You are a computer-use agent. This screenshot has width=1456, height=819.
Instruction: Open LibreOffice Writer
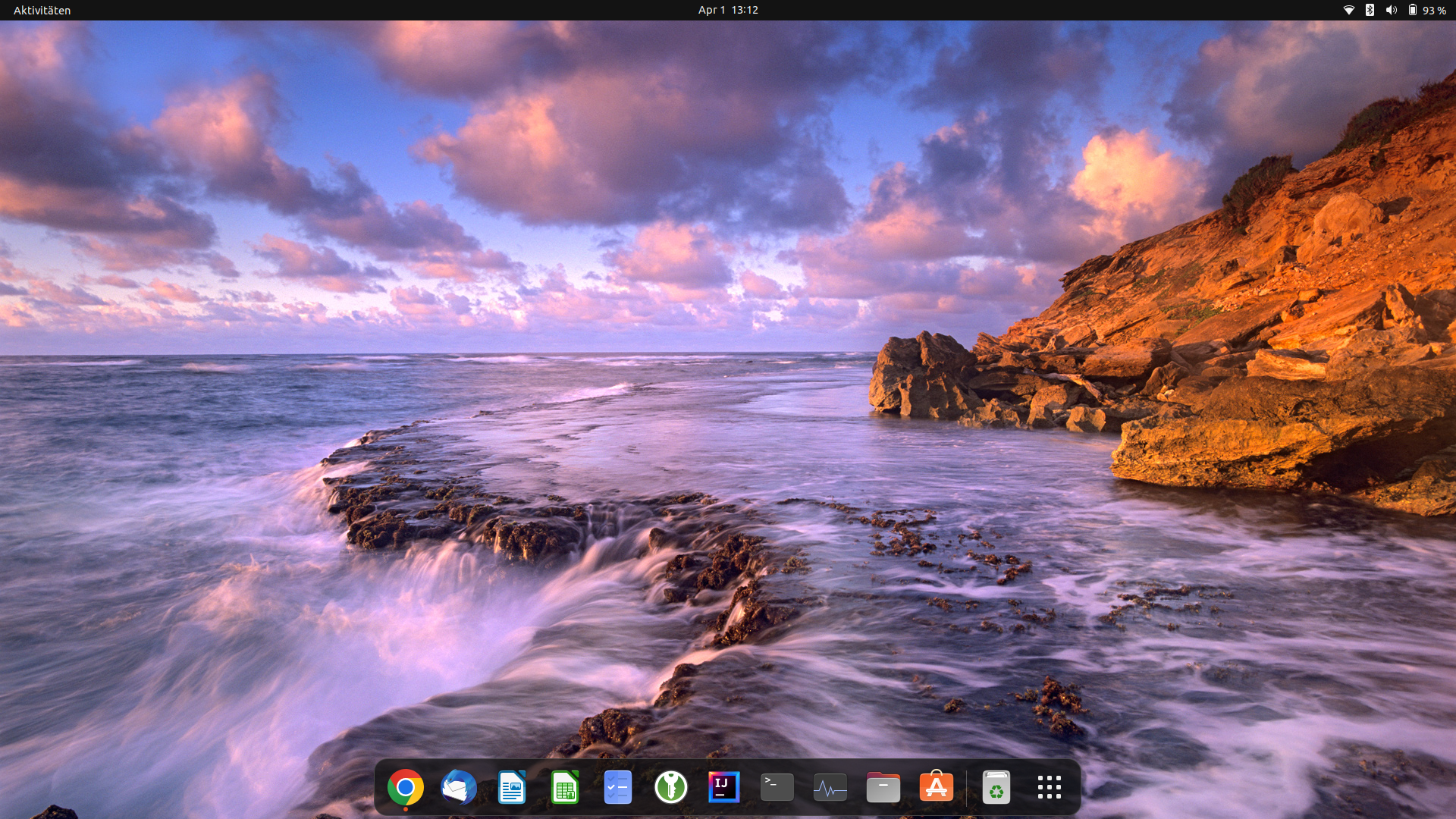pos(512,787)
